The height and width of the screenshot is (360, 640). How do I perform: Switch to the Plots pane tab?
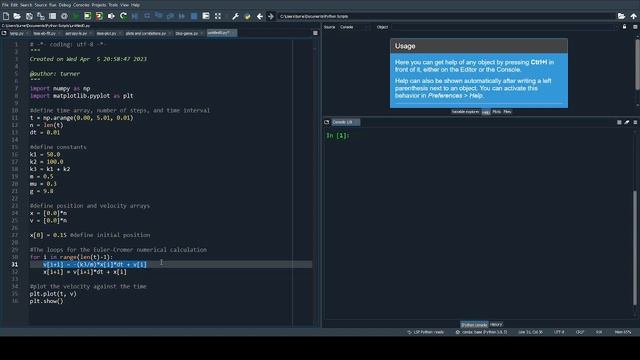(x=496, y=112)
